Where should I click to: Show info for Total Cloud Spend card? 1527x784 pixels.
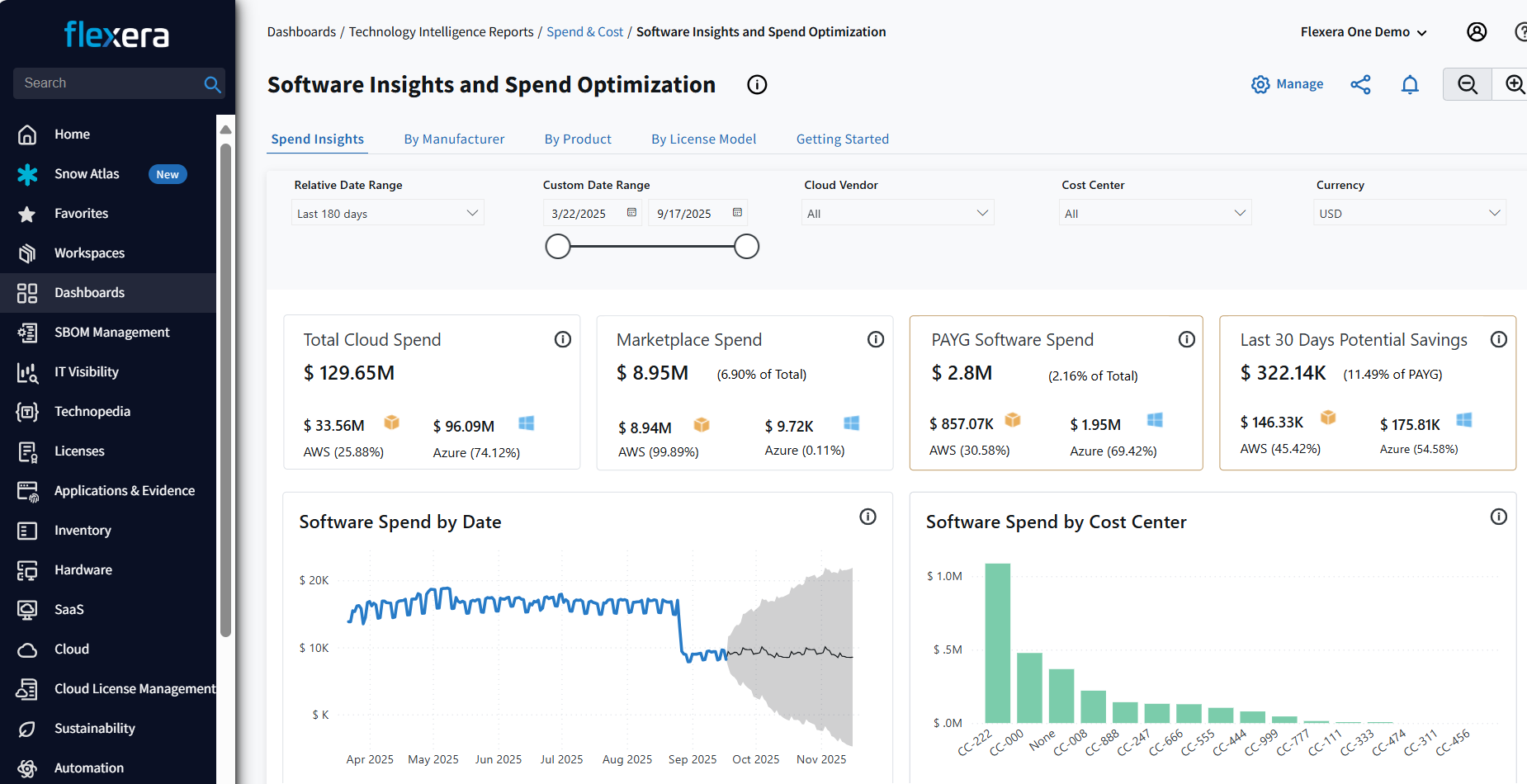563,339
